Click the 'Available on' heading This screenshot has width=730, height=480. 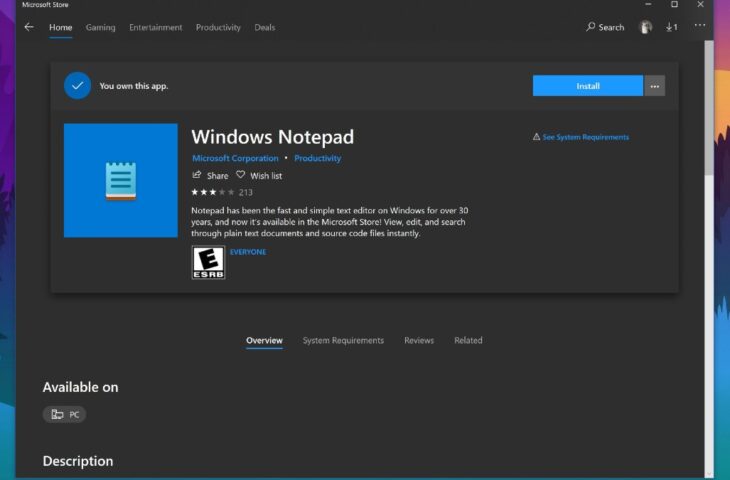pyautogui.click(x=81, y=387)
